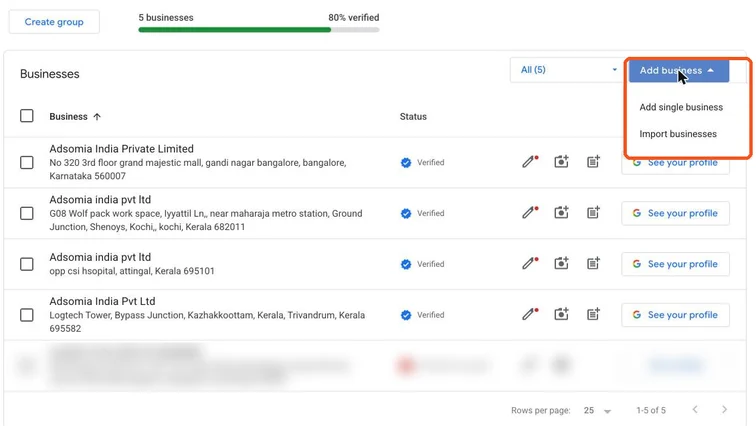Image resolution: width=756 pixels, height=426 pixels.
Task: Choose Add single business menu option
Action: click(681, 107)
